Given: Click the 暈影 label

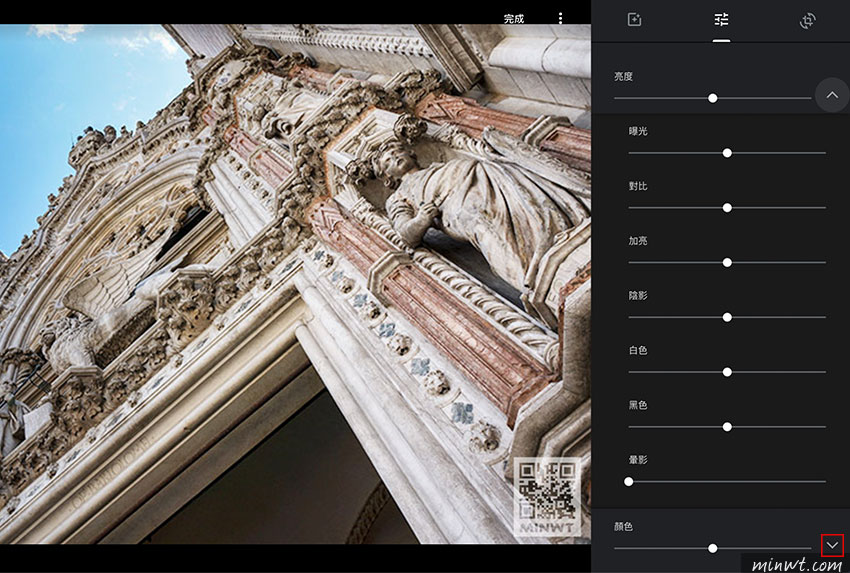Looking at the screenshot, I should pos(638,460).
